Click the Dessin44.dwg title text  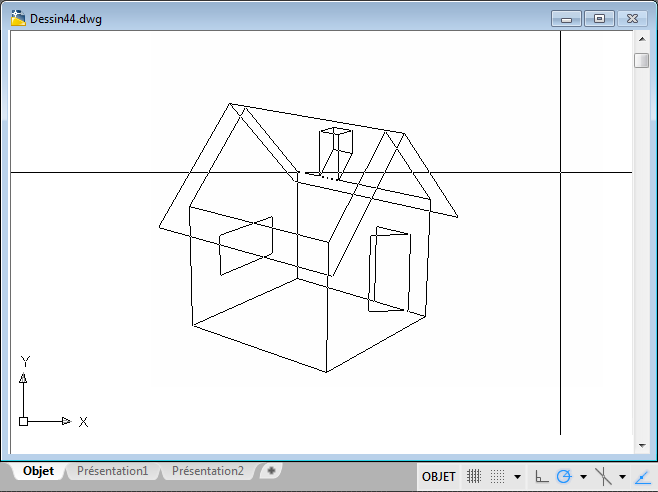[66, 19]
